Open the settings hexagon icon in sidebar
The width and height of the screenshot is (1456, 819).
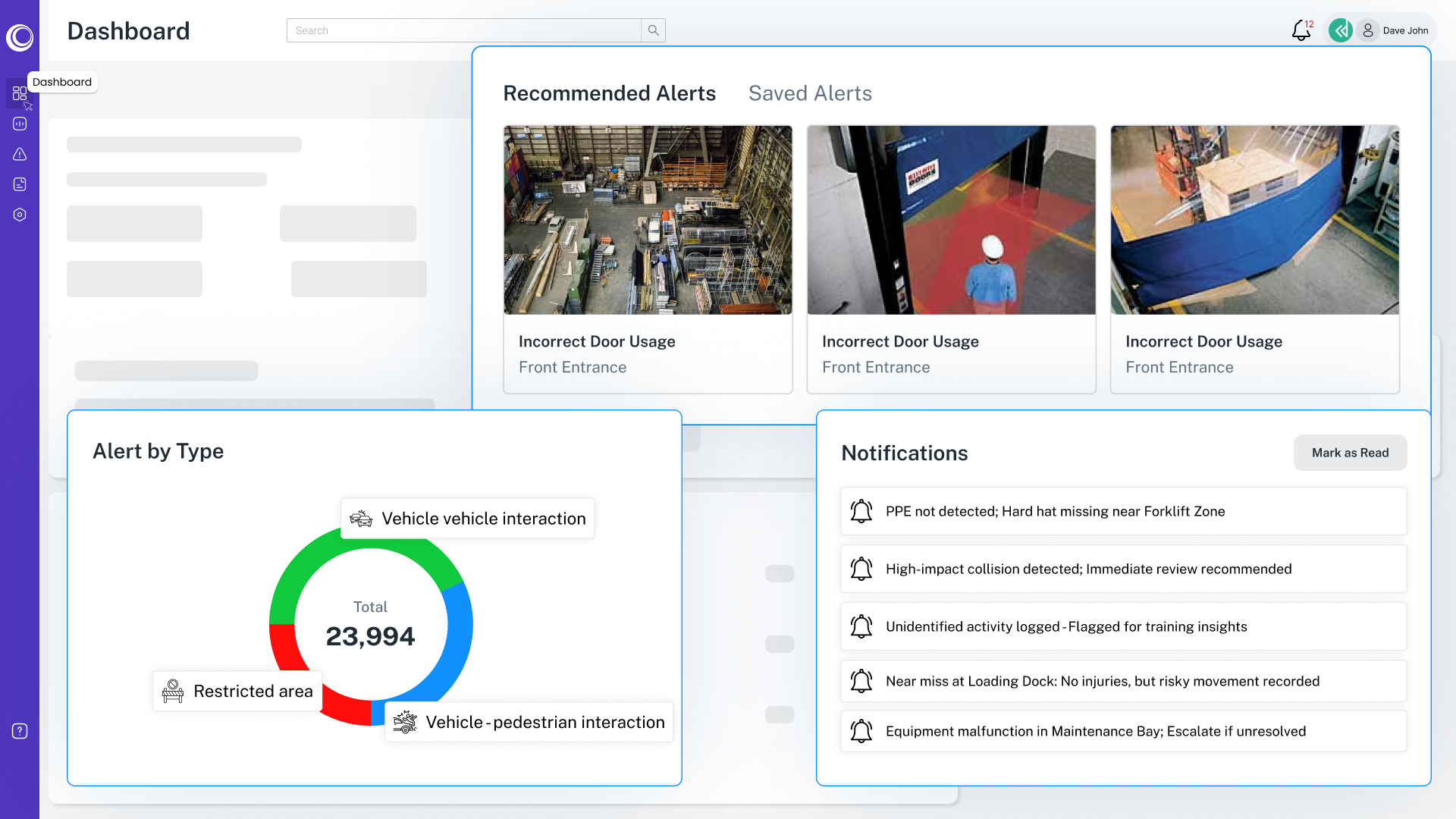(x=20, y=215)
